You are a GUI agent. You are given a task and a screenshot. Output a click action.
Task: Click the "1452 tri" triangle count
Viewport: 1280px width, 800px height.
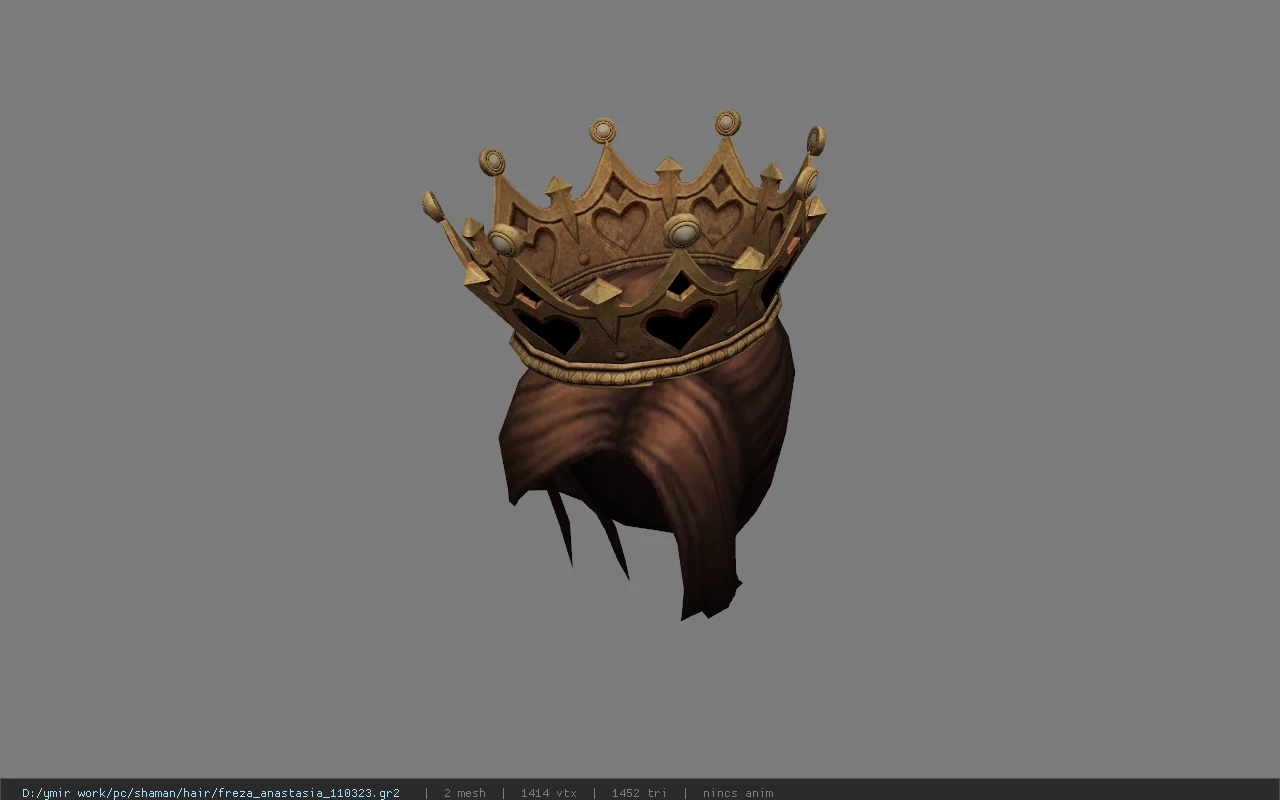tap(639, 793)
